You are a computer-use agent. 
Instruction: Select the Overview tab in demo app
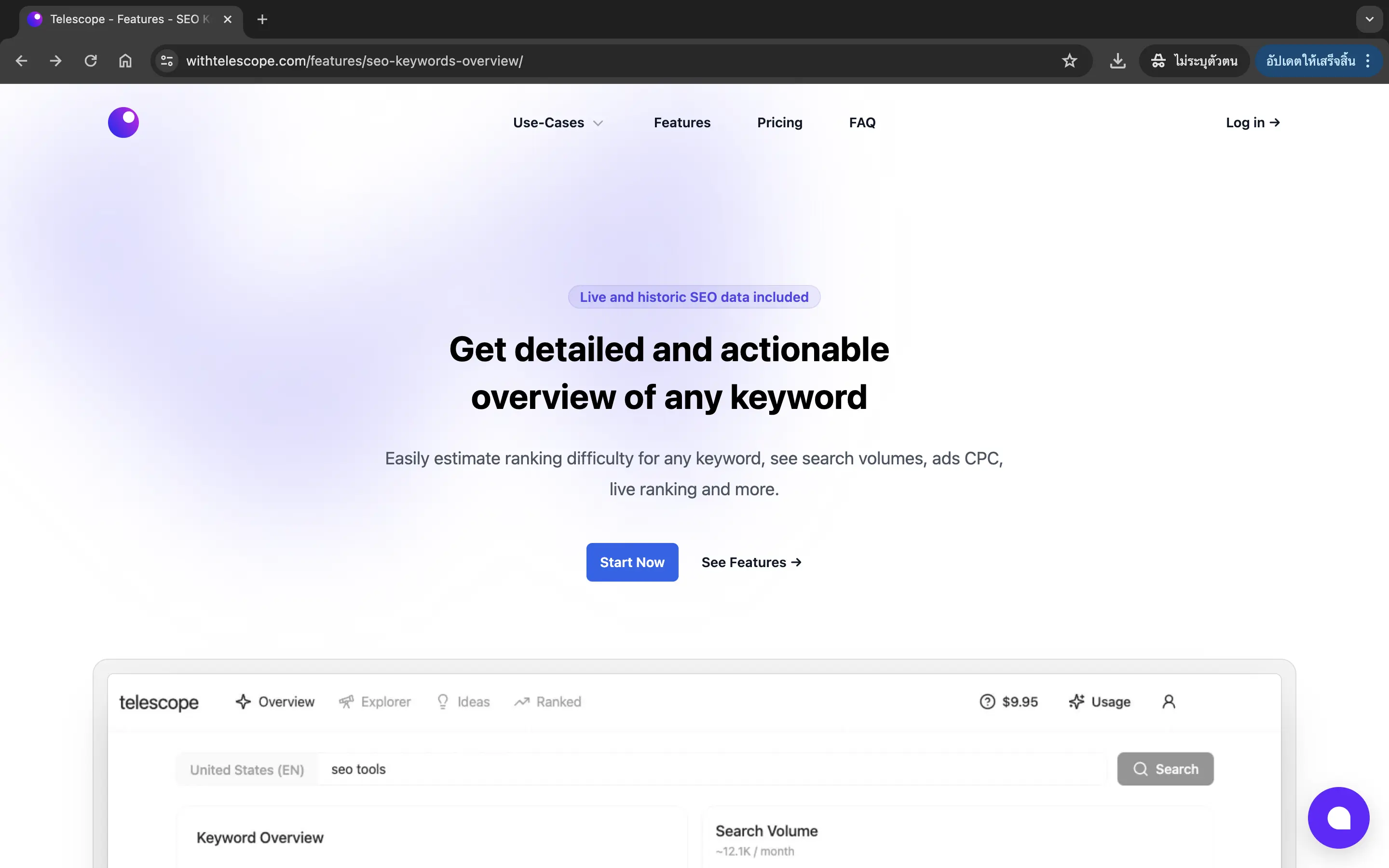tap(275, 702)
